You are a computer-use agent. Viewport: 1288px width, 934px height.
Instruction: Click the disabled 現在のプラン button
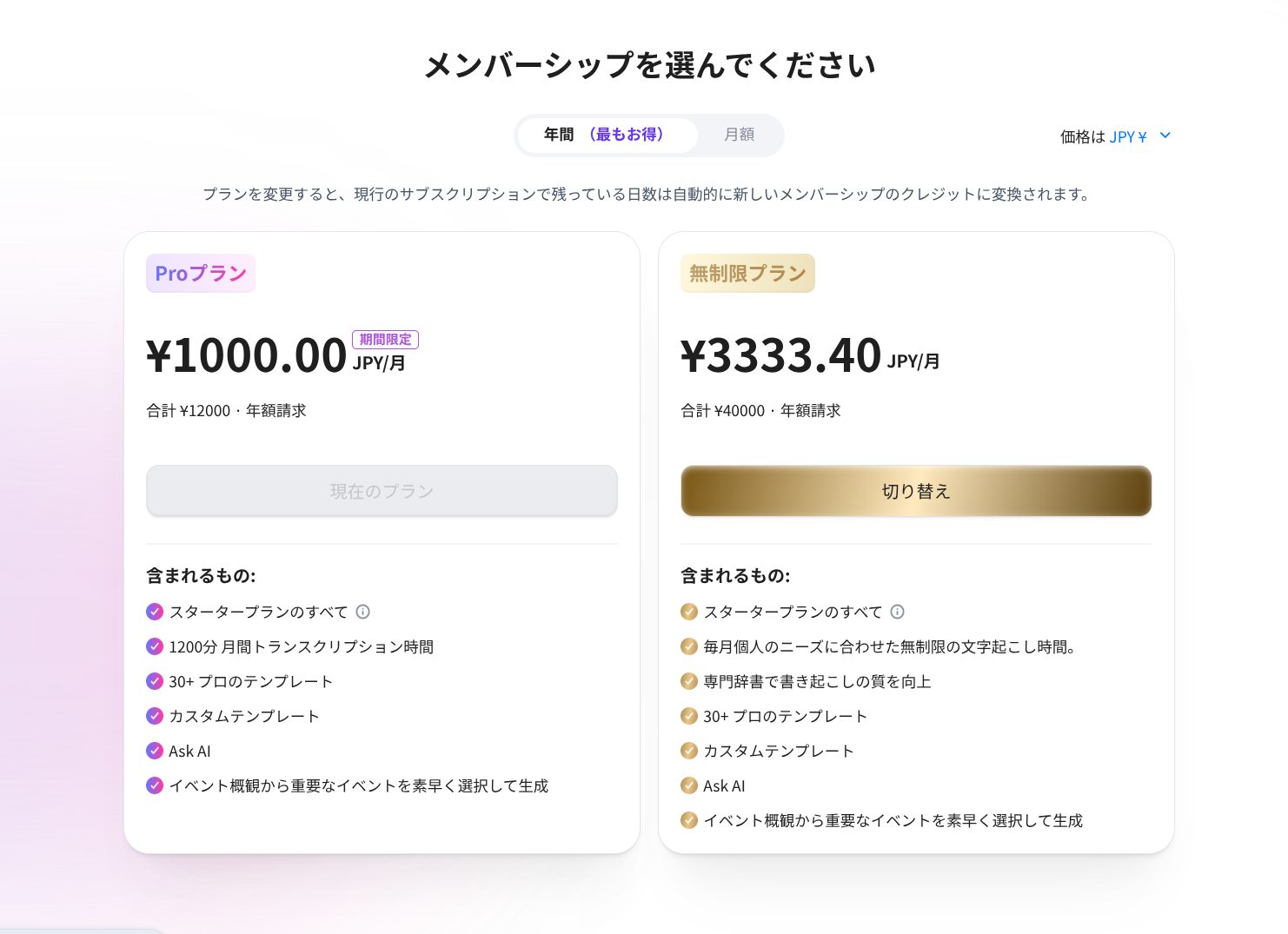(382, 491)
